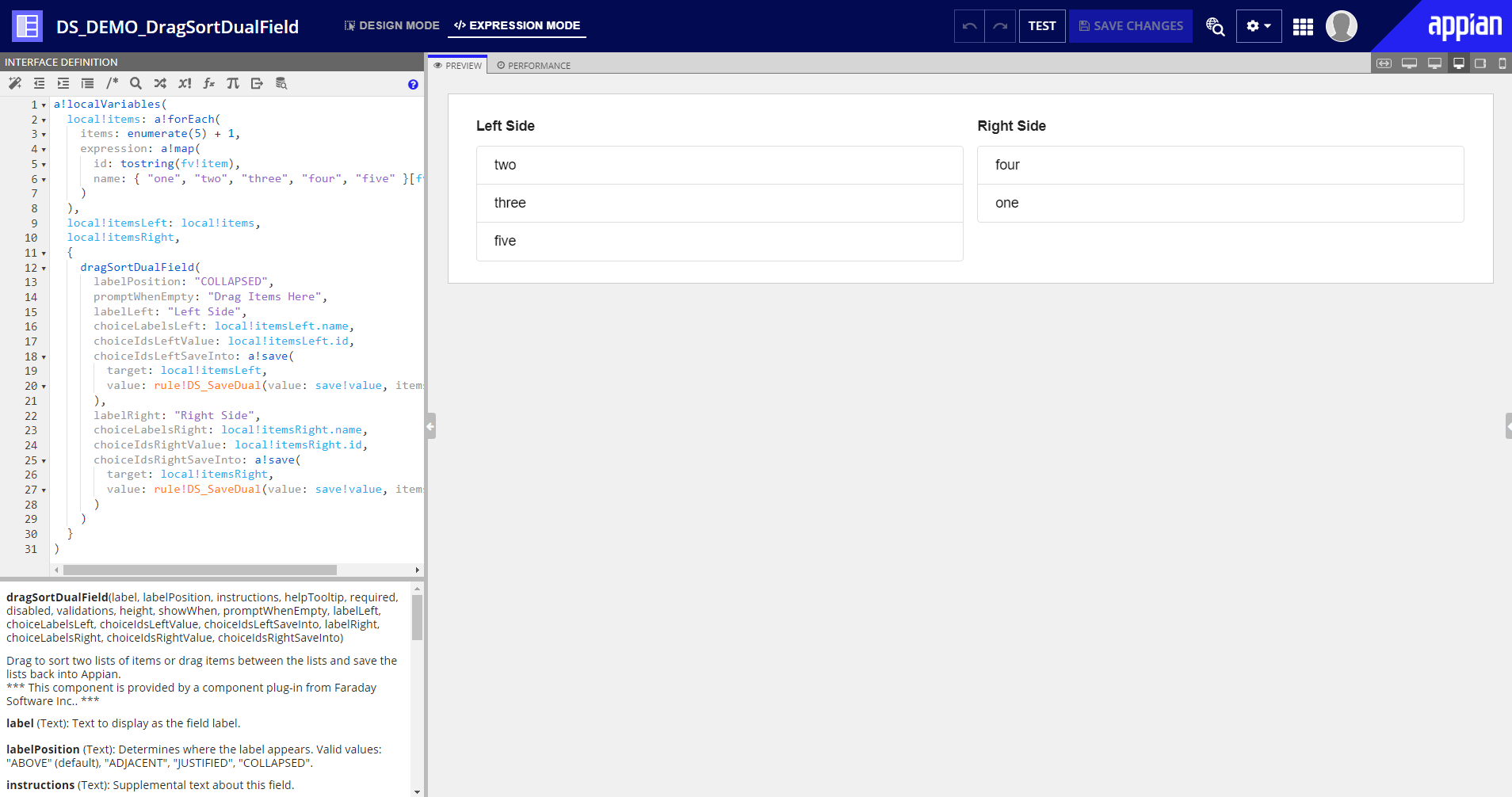Insert a comment using the /* icon
1512x797 pixels.
coord(112,83)
